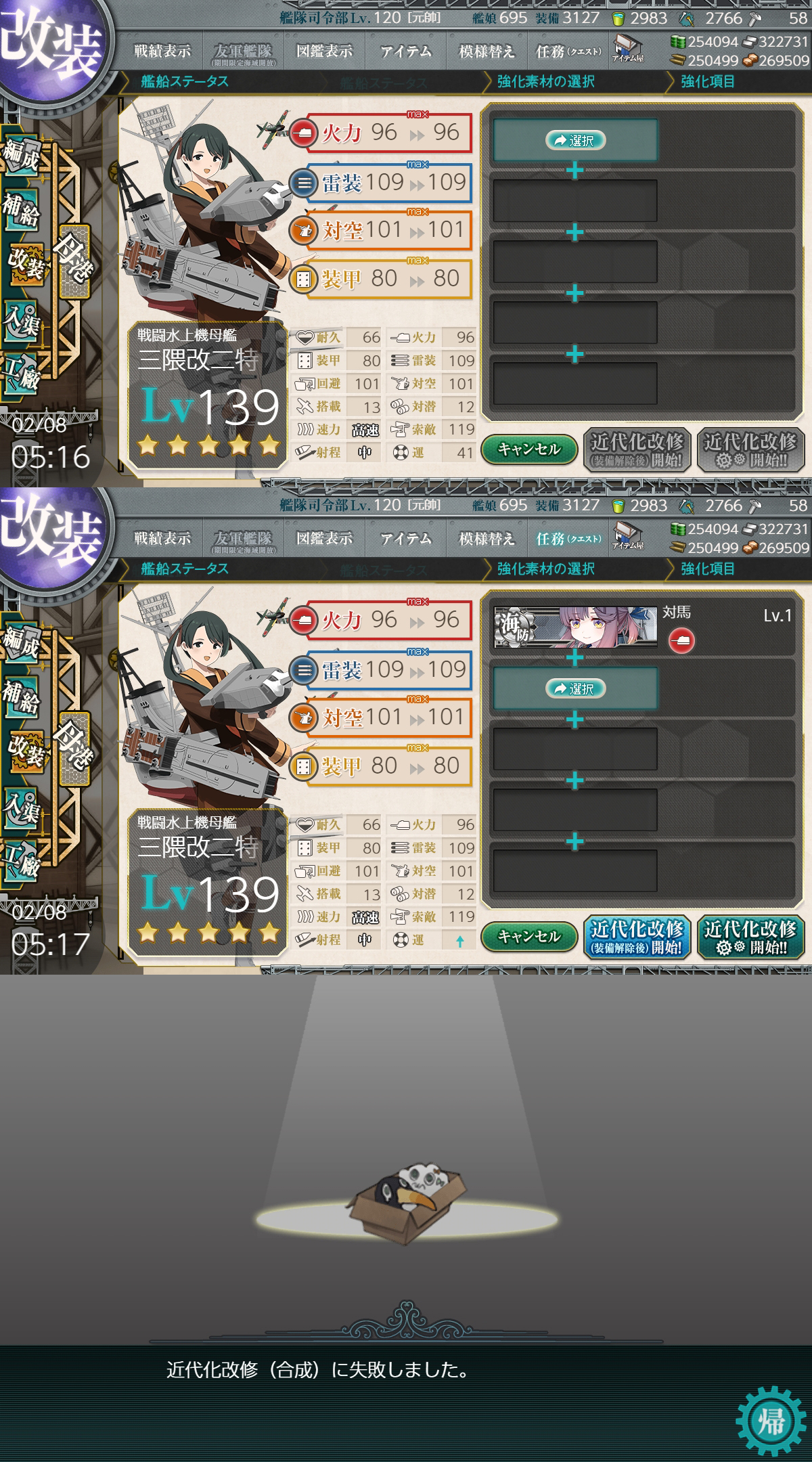Click キャンセル button in the lower panel
This screenshot has width=812, height=1462.
(529, 936)
